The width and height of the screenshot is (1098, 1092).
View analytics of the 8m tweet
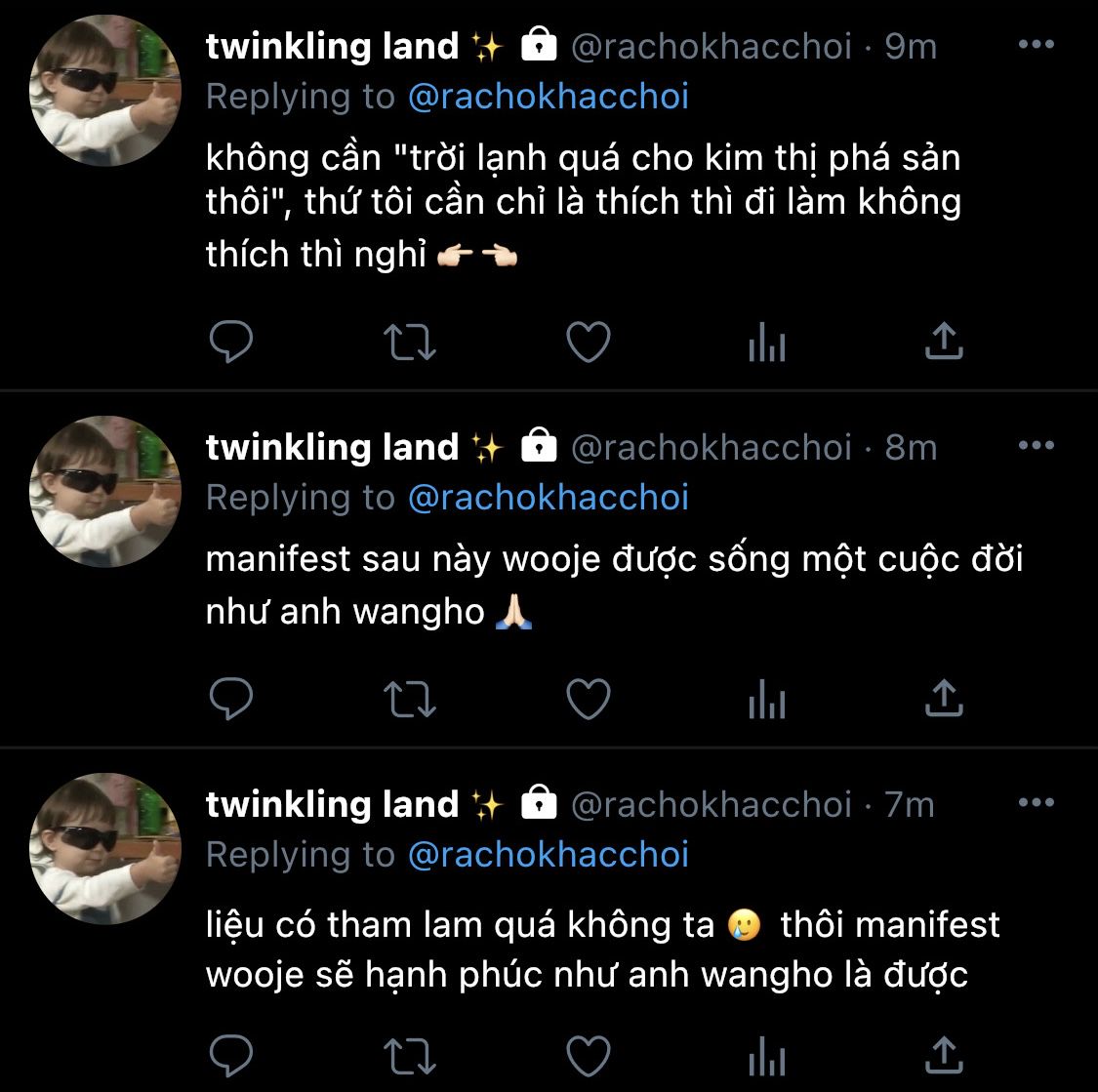tap(767, 699)
